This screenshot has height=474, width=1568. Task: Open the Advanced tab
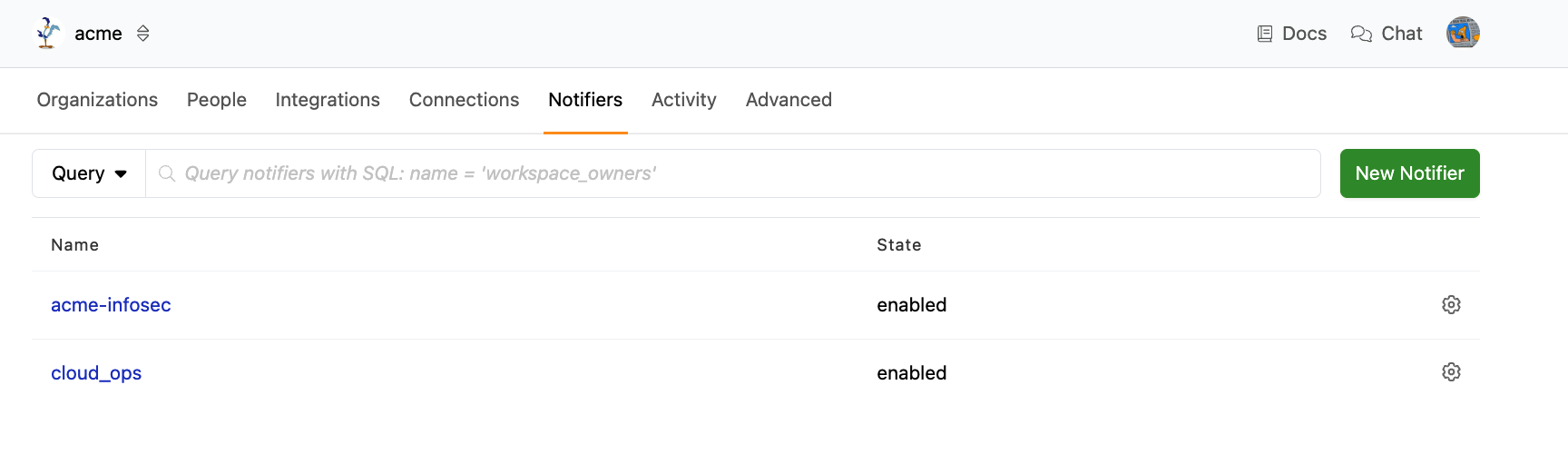pyautogui.click(x=789, y=100)
